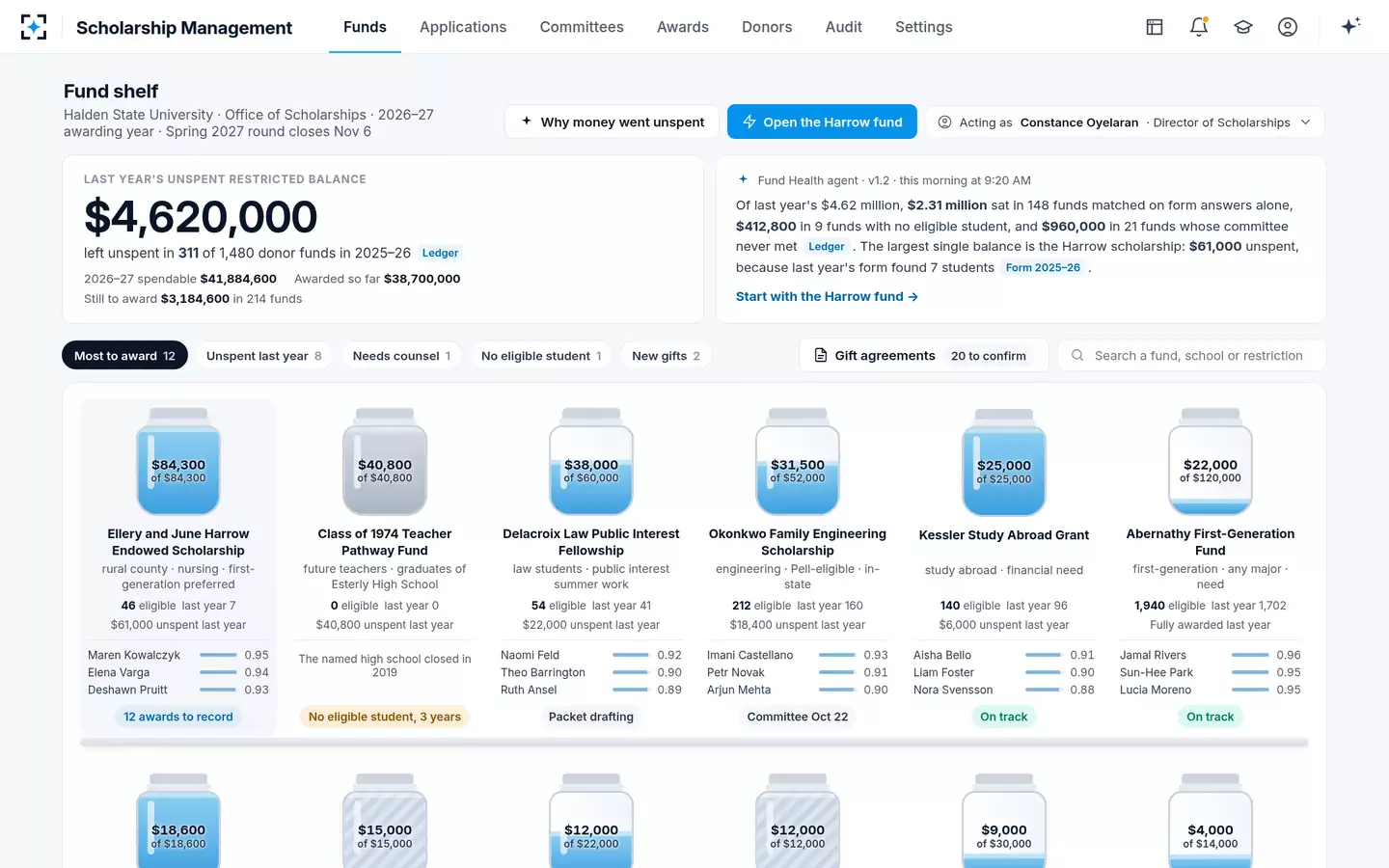Image resolution: width=1389 pixels, height=868 pixels.
Task: Click the Harrow Endowed Scholarship jar
Action: [x=178, y=462]
